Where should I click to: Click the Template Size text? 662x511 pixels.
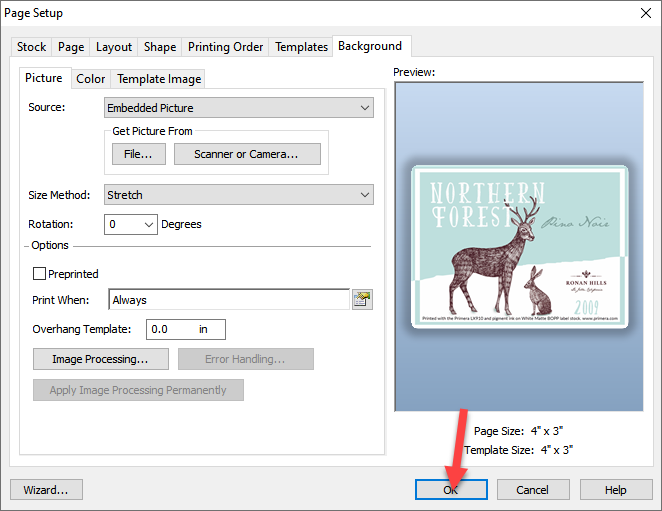pyautogui.click(x=518, y=450)
